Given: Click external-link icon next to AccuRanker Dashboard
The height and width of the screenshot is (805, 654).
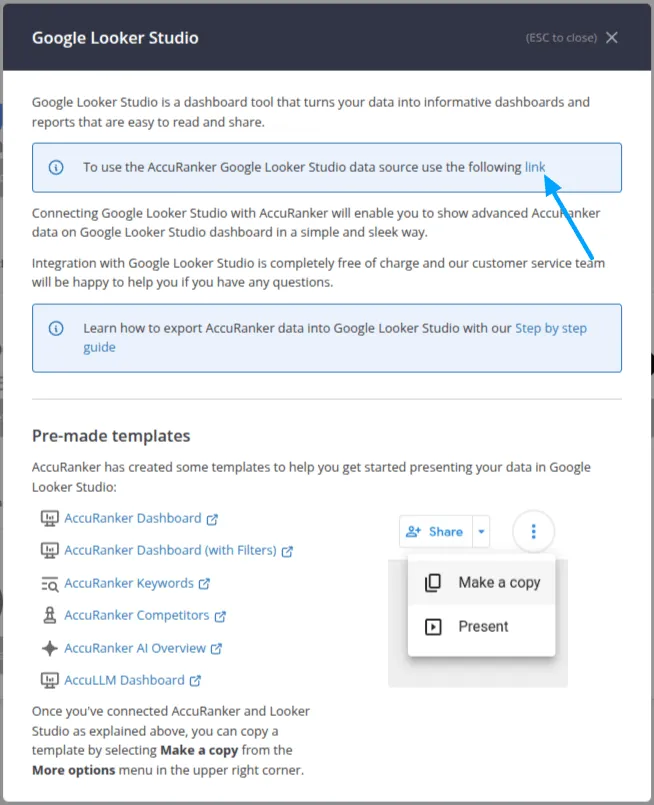Looking at the screenshot, I should [x=212, y=519].
